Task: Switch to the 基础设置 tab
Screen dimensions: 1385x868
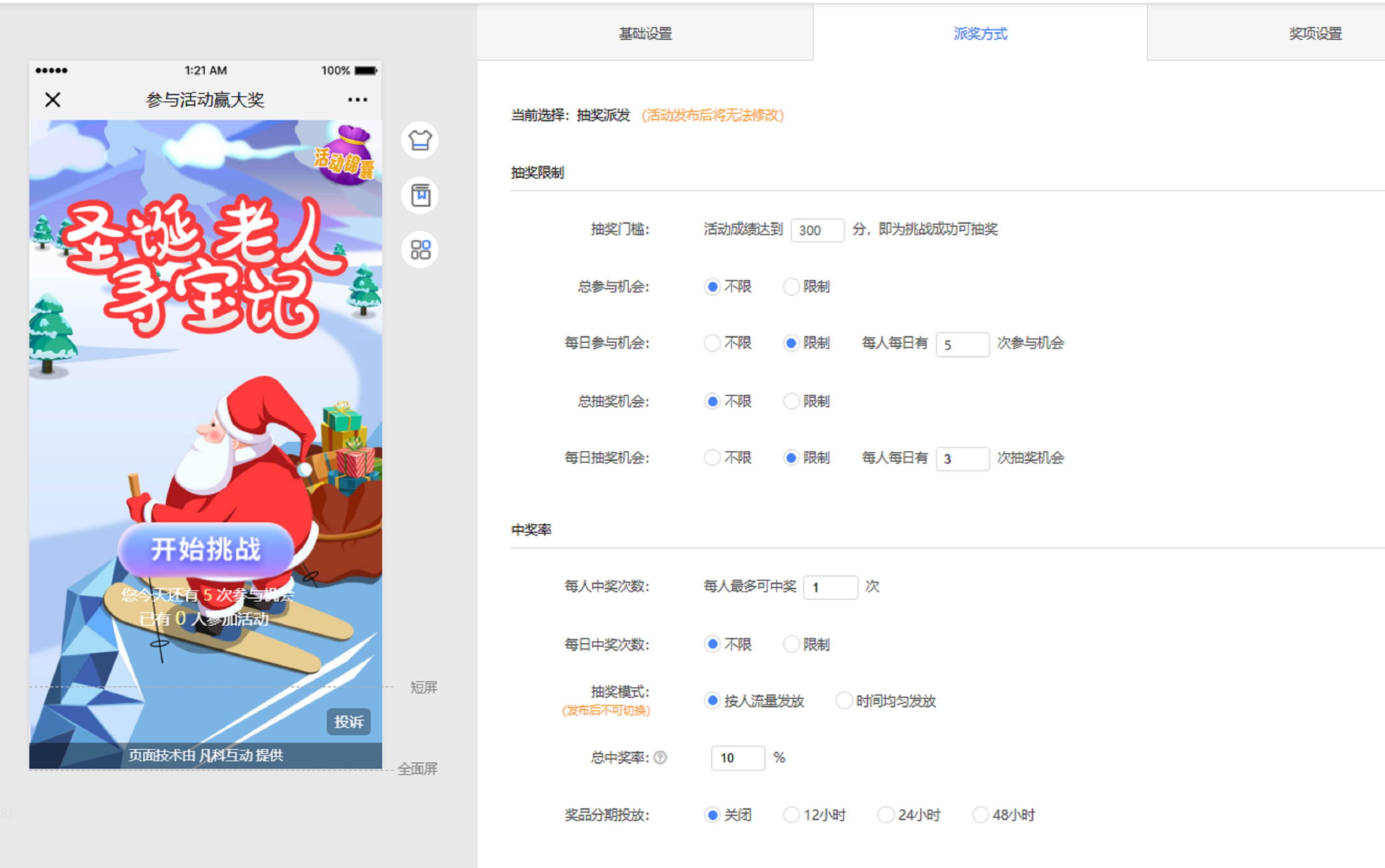Action: (x=645, y=33)
